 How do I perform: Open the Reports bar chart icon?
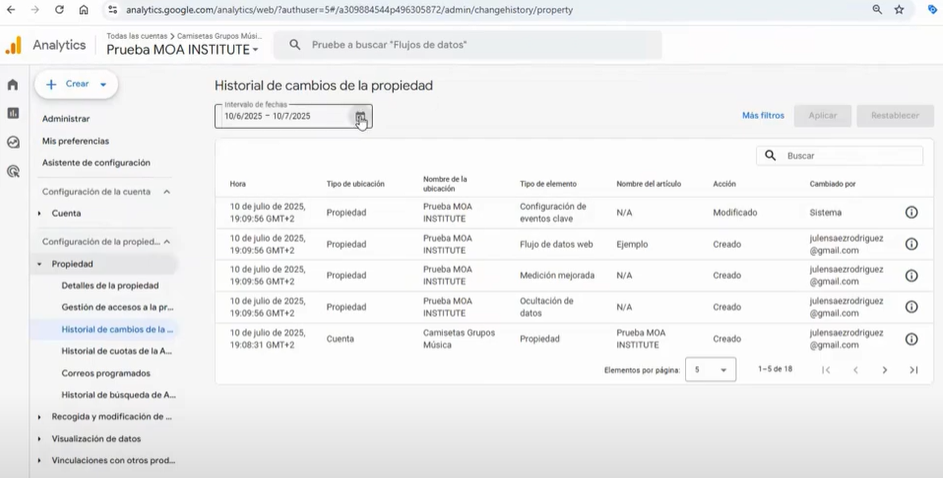(13, 113)
